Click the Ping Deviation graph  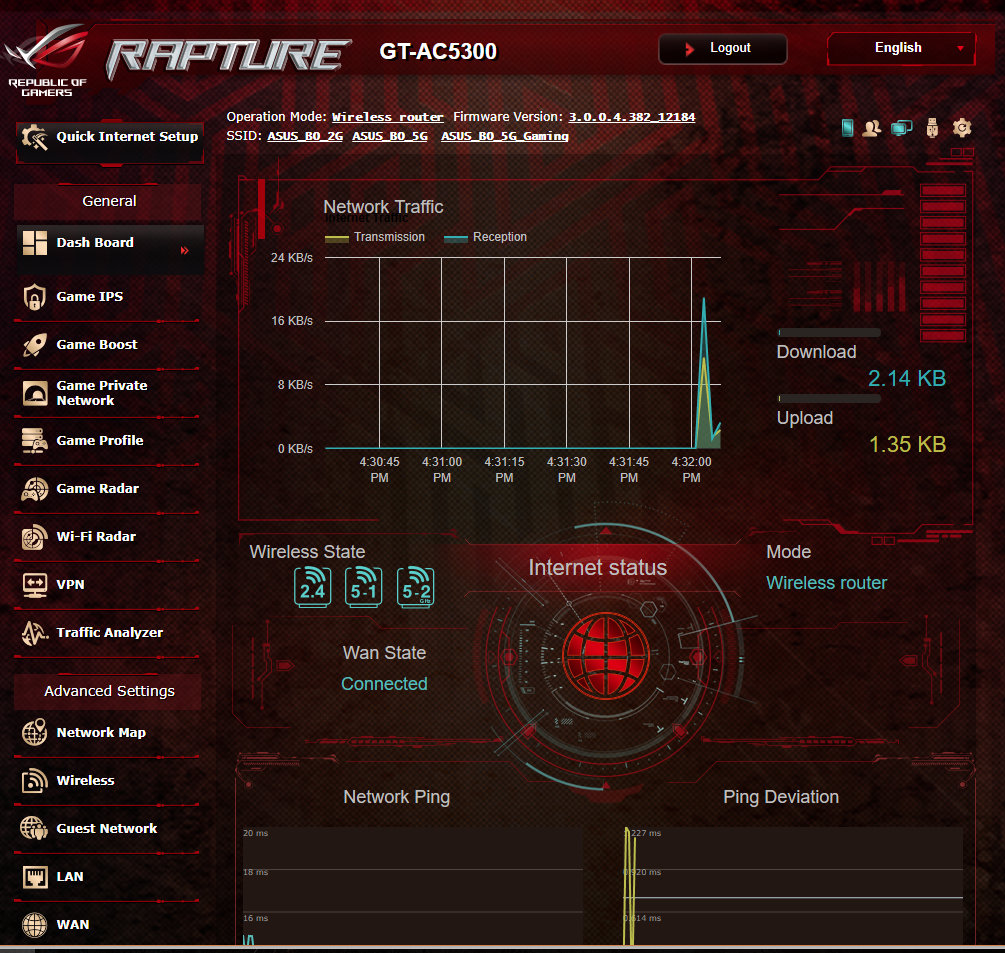[792, 885]
